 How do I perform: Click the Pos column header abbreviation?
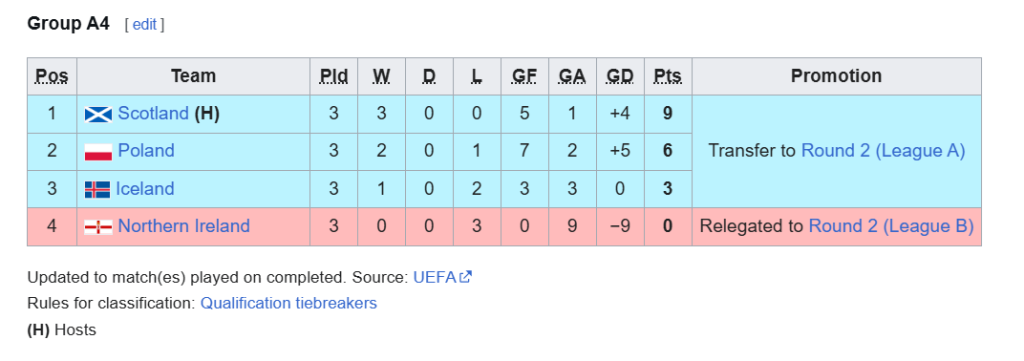point(52,76)
